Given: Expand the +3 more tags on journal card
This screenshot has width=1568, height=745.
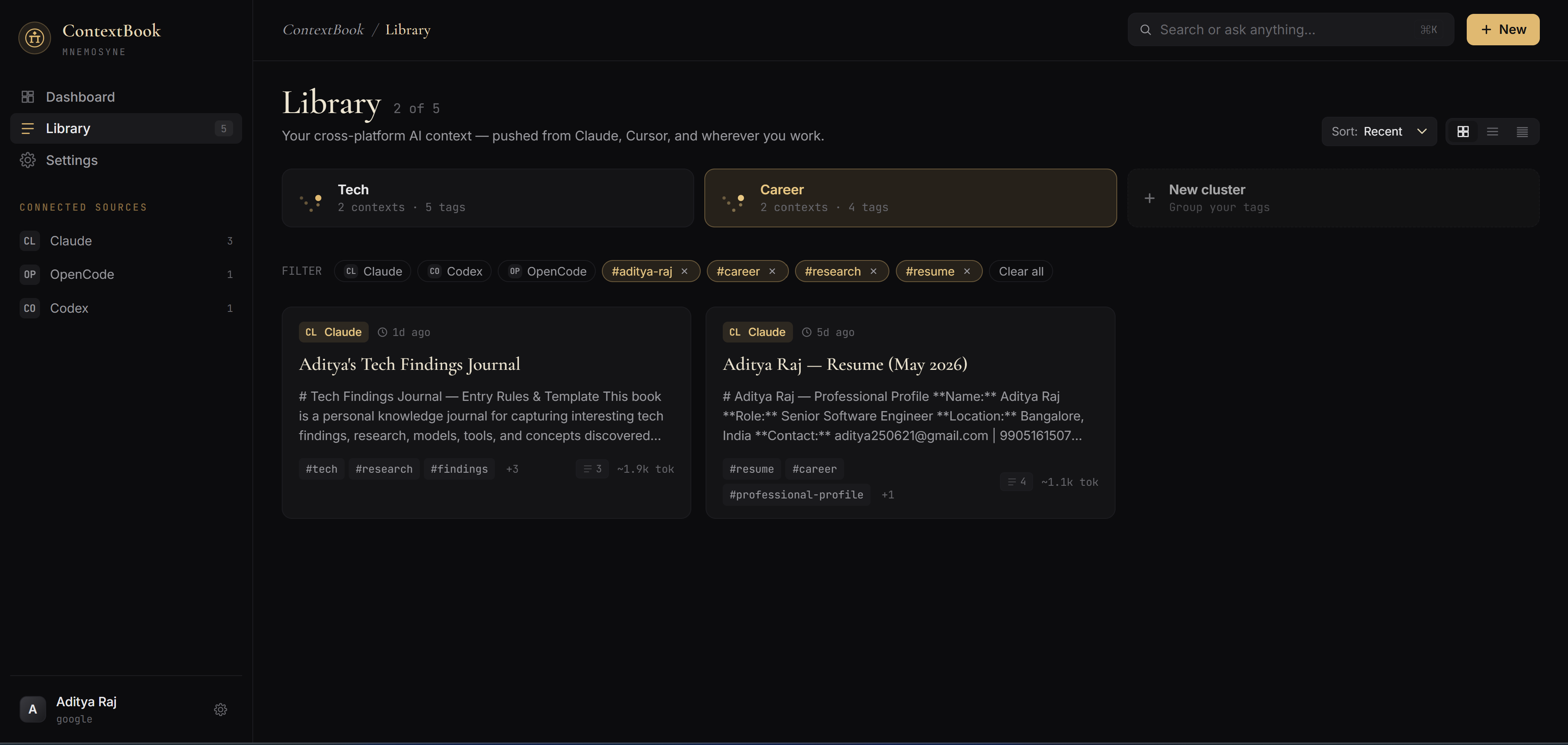Looking at the screenshot, I should pos(512,469).
